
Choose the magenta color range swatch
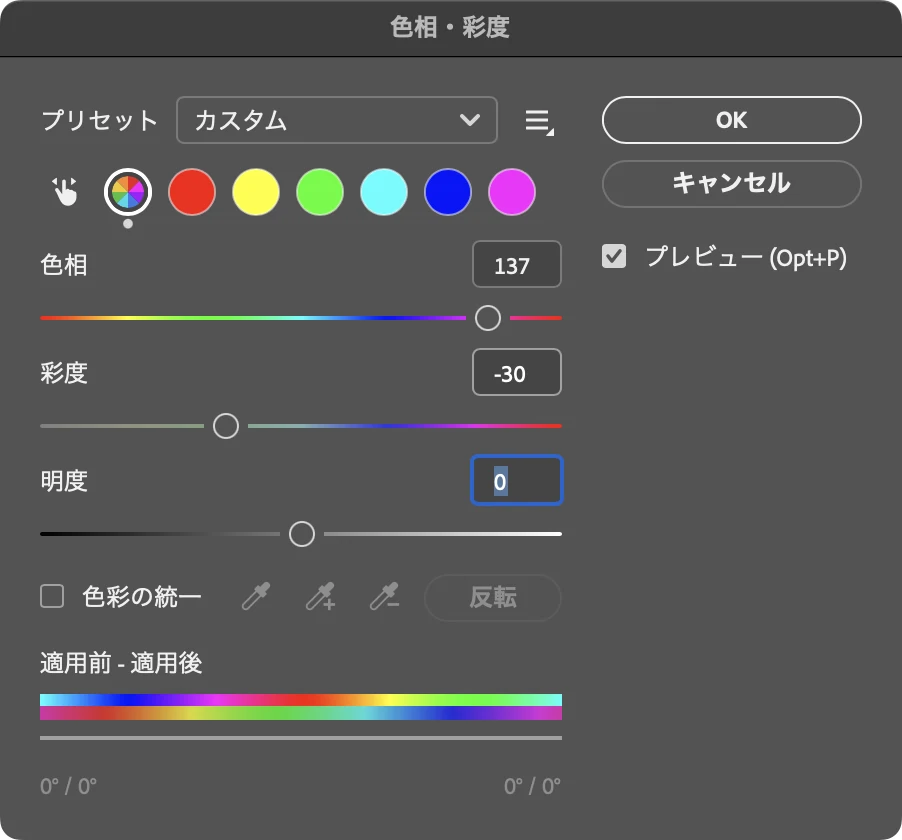(512, 192)
